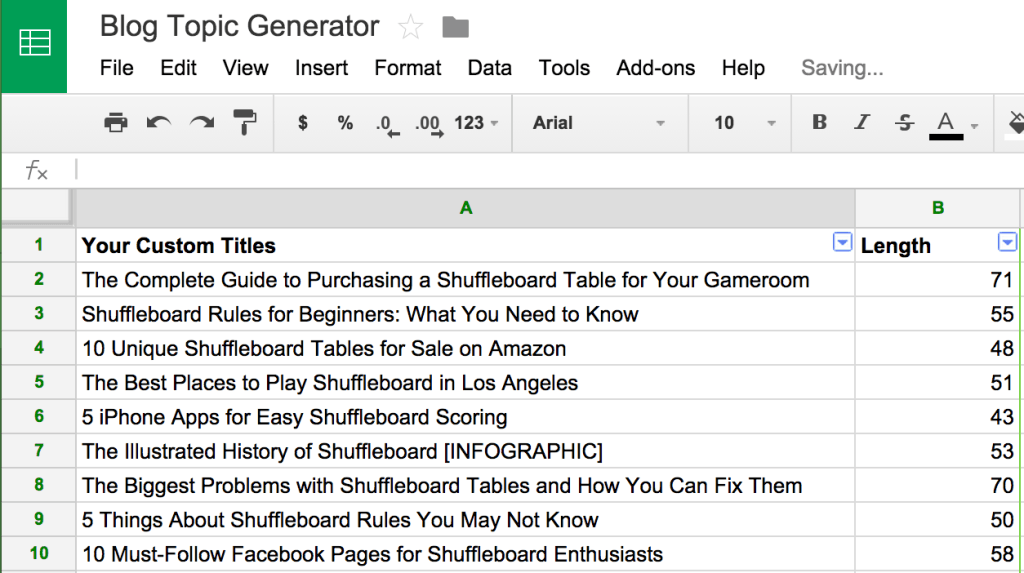Click the formula bar input
The width and height of the screenshot is (1024, 573).
tap(549, 171)
